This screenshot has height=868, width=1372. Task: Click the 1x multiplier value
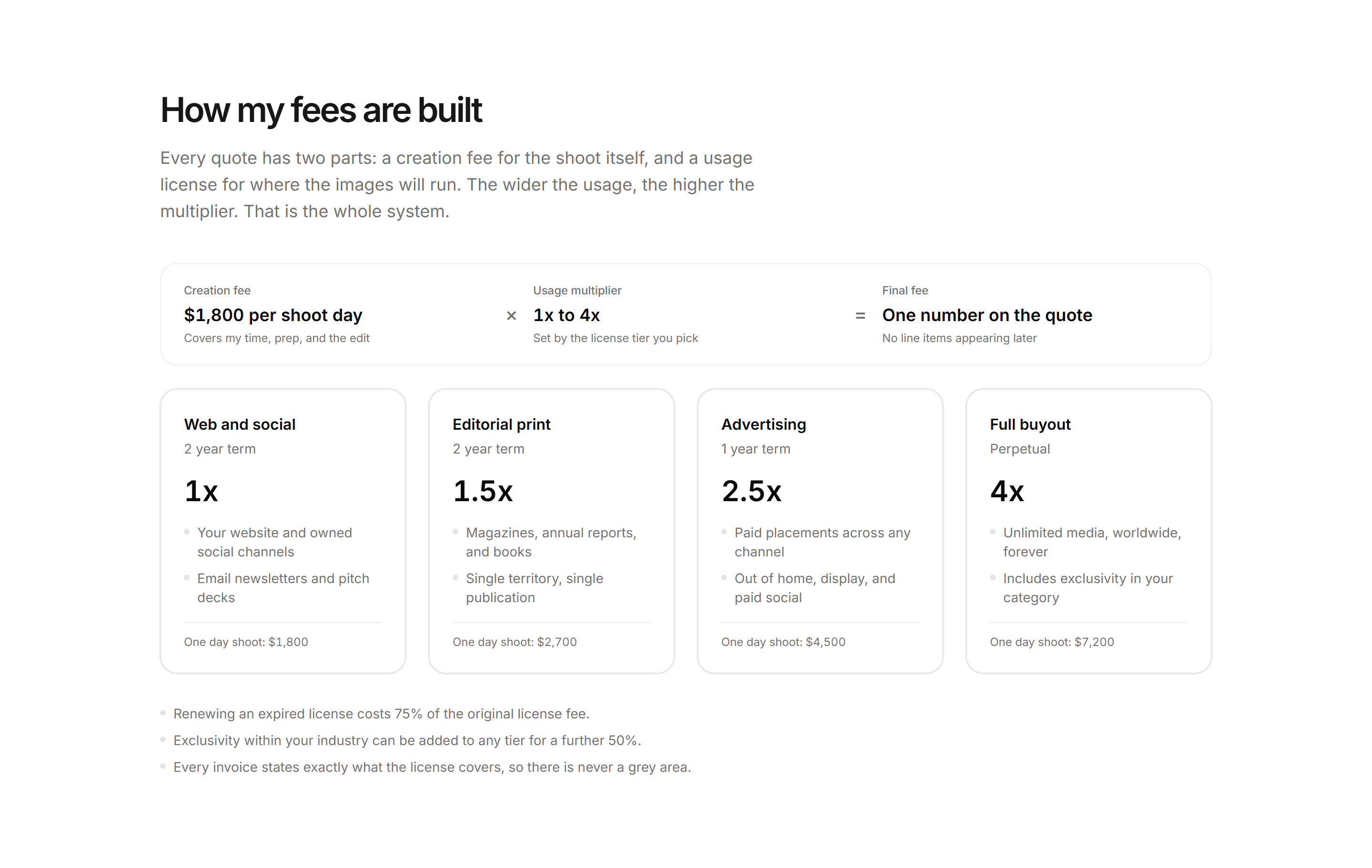click(x=201, y=491)
